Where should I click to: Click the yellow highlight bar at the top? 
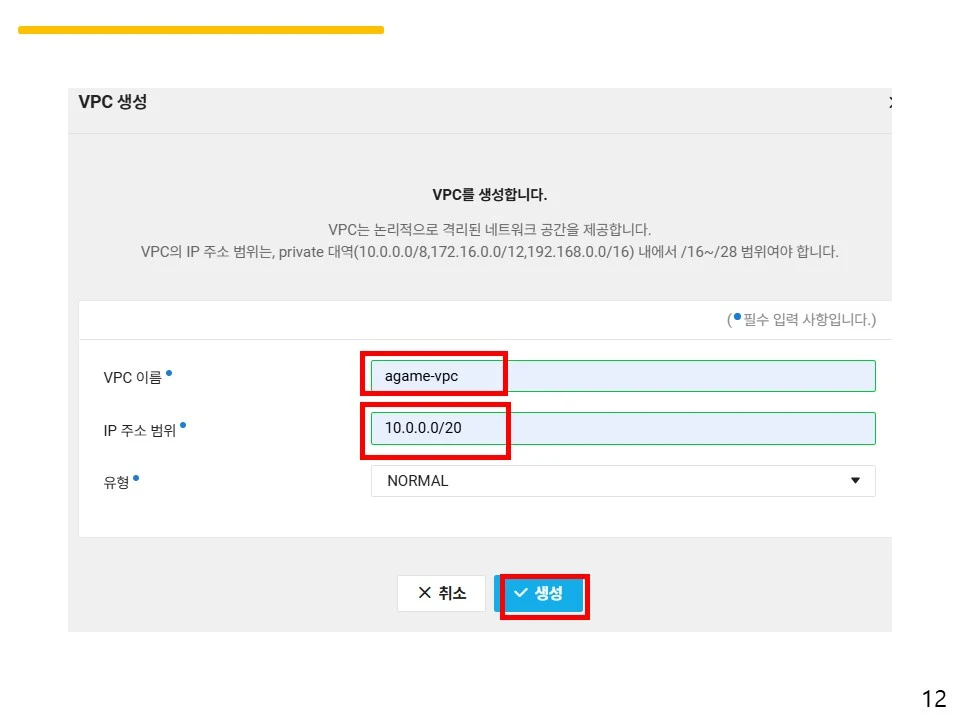[200, 29]
